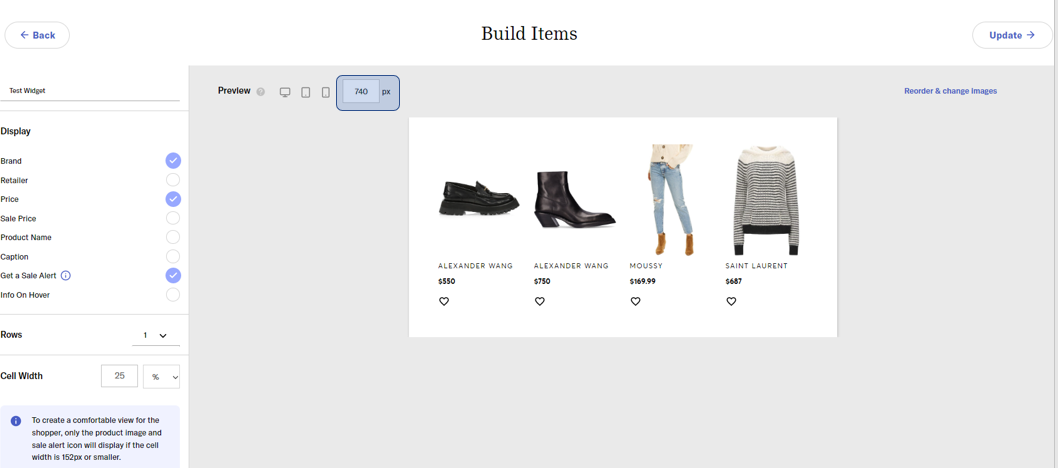This screenshot has height=468, width=1058.
Task: Go back using the Back button
Action: [37, 35]
